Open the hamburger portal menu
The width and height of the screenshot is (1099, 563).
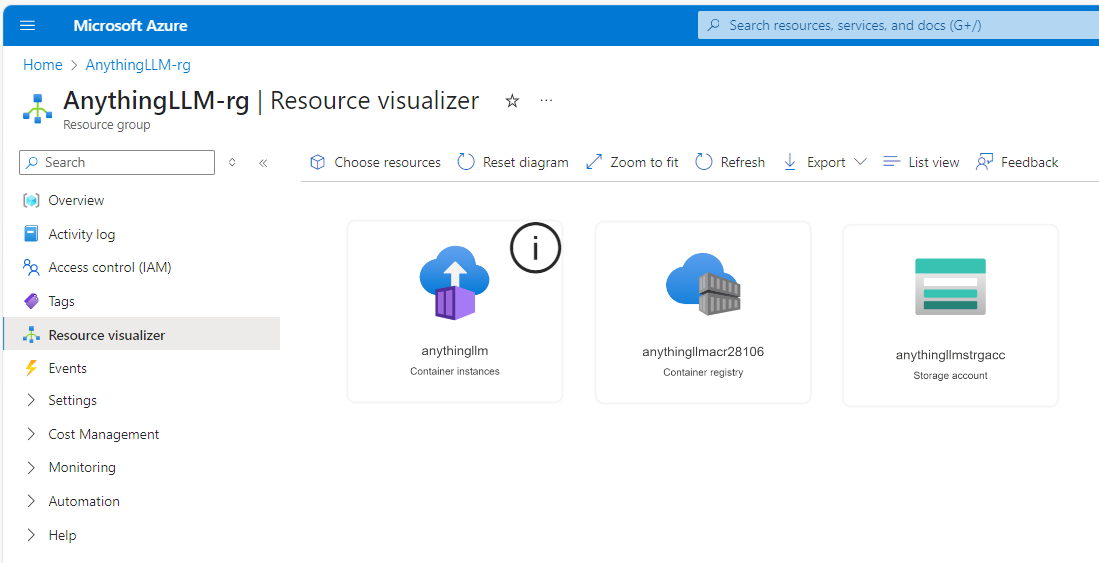pos(27,26)
